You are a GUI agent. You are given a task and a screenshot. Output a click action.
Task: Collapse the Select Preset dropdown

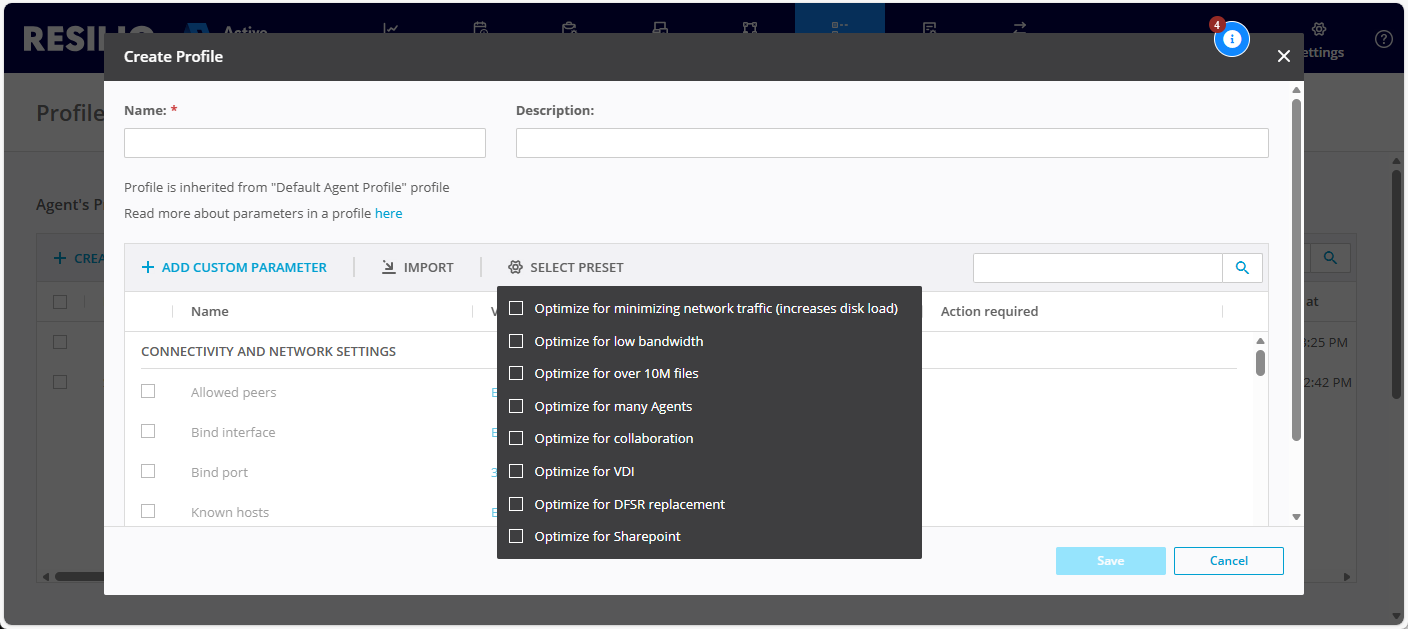pos(566,268)
